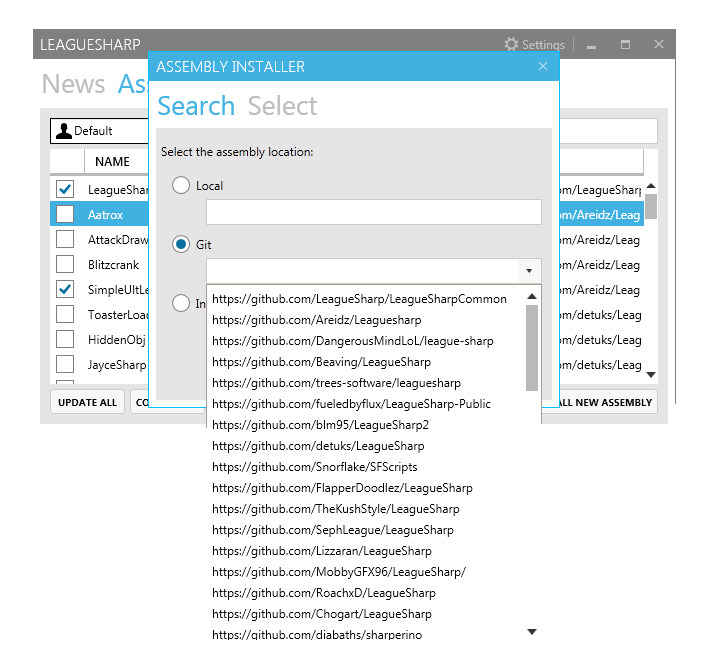
Task: Choose Areidz/Leaguesharp repository URL
Action: click(316, 320)
